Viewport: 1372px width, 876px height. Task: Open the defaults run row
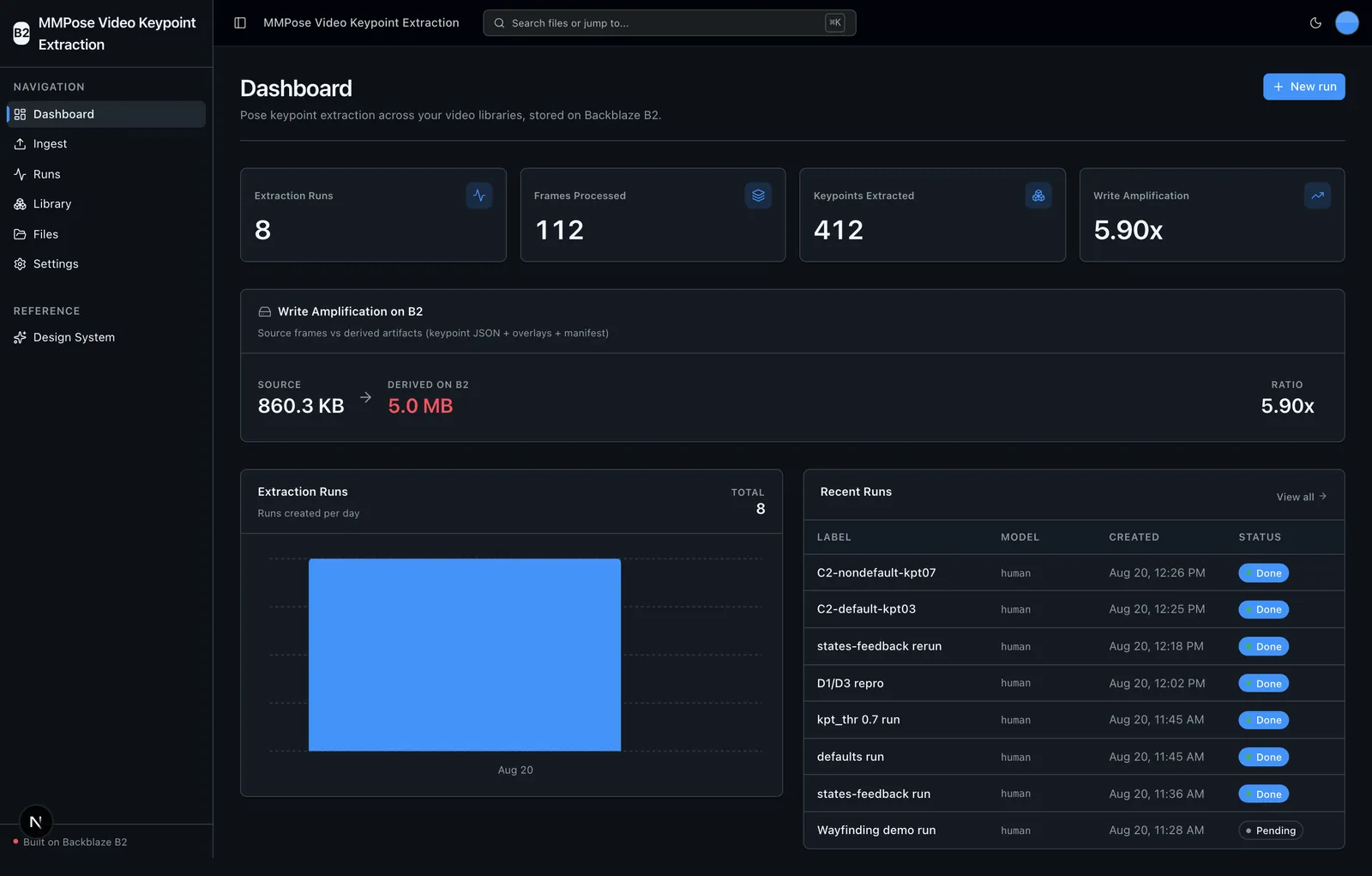click(1074, 757)
